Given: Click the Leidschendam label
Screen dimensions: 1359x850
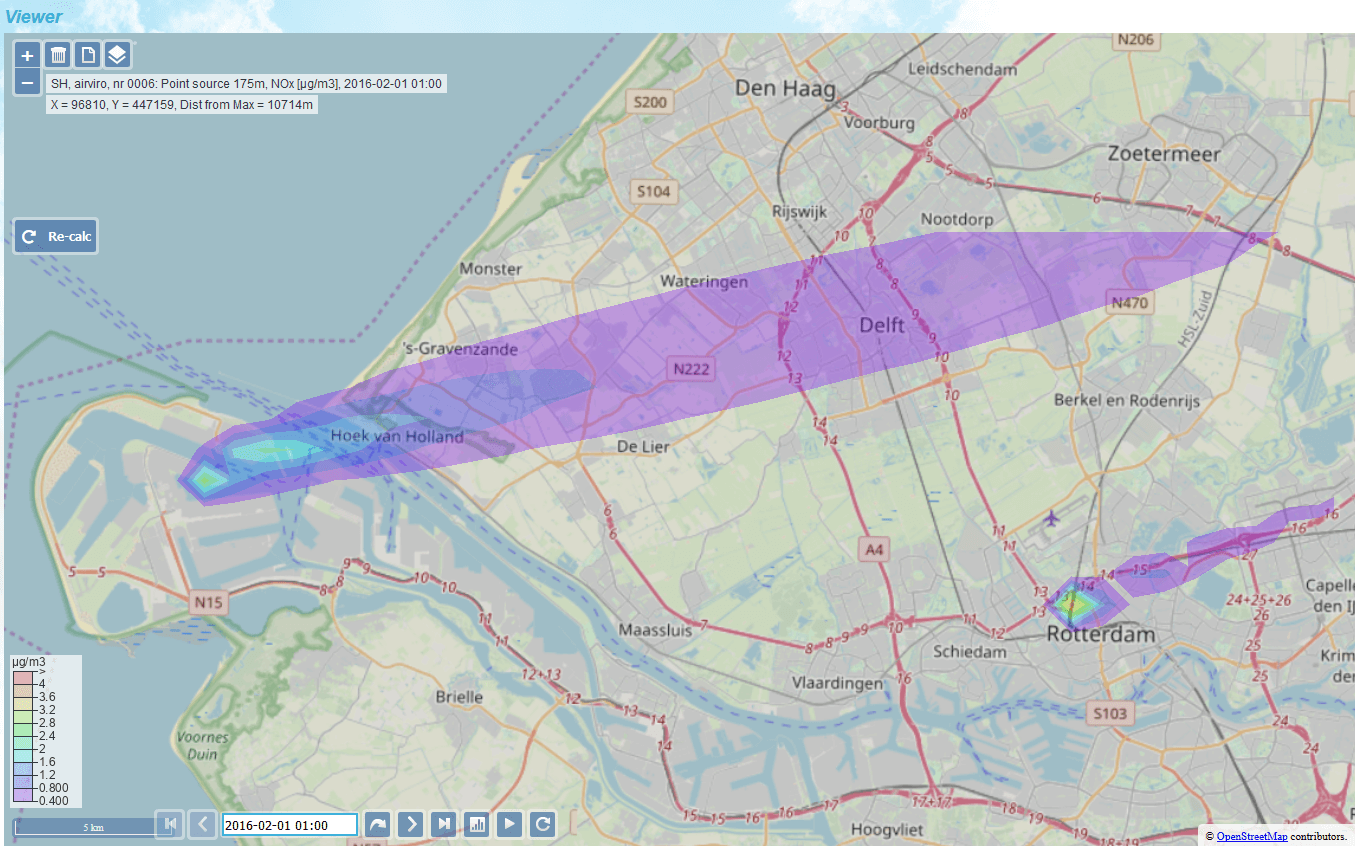Looking at the screenshot, I should point(963,69).
